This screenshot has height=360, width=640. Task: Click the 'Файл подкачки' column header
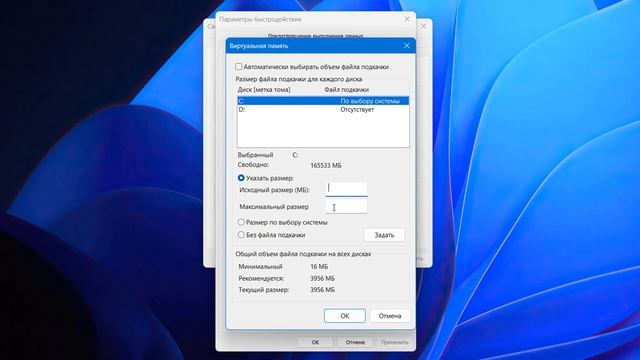click(x=347, y=89)
